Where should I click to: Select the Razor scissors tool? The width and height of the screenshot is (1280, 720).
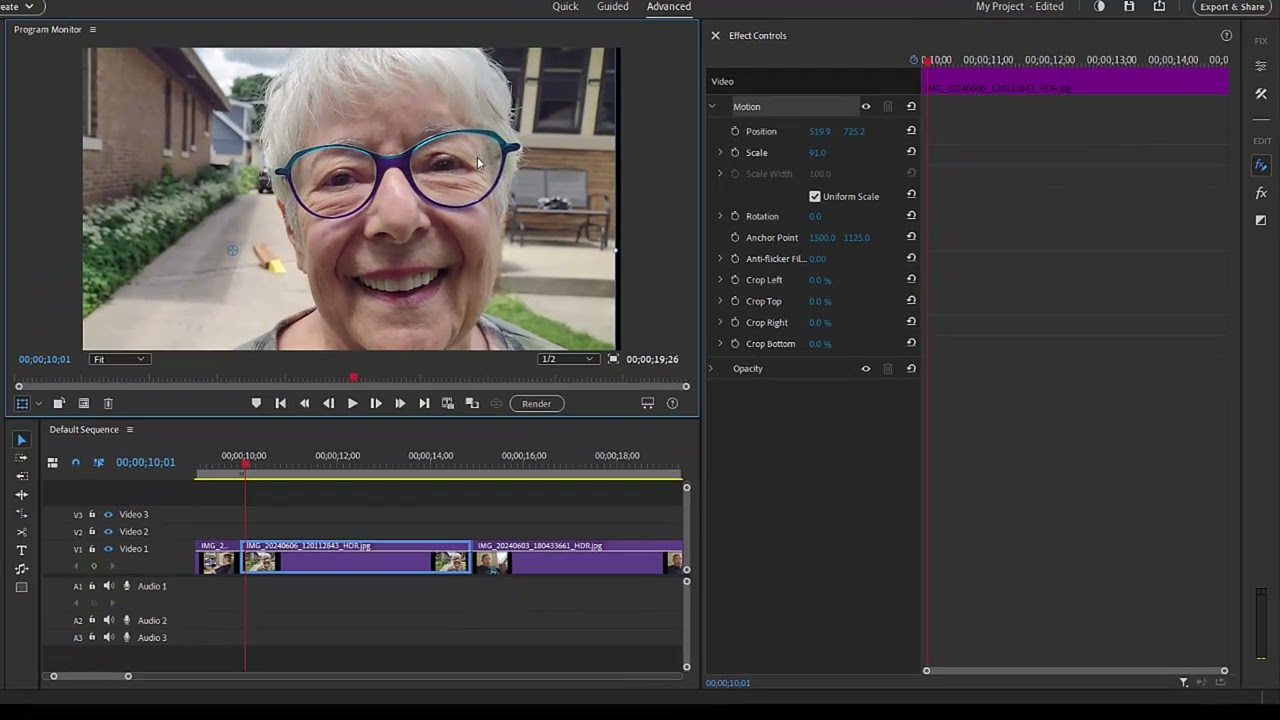click(x=22, y=532)
